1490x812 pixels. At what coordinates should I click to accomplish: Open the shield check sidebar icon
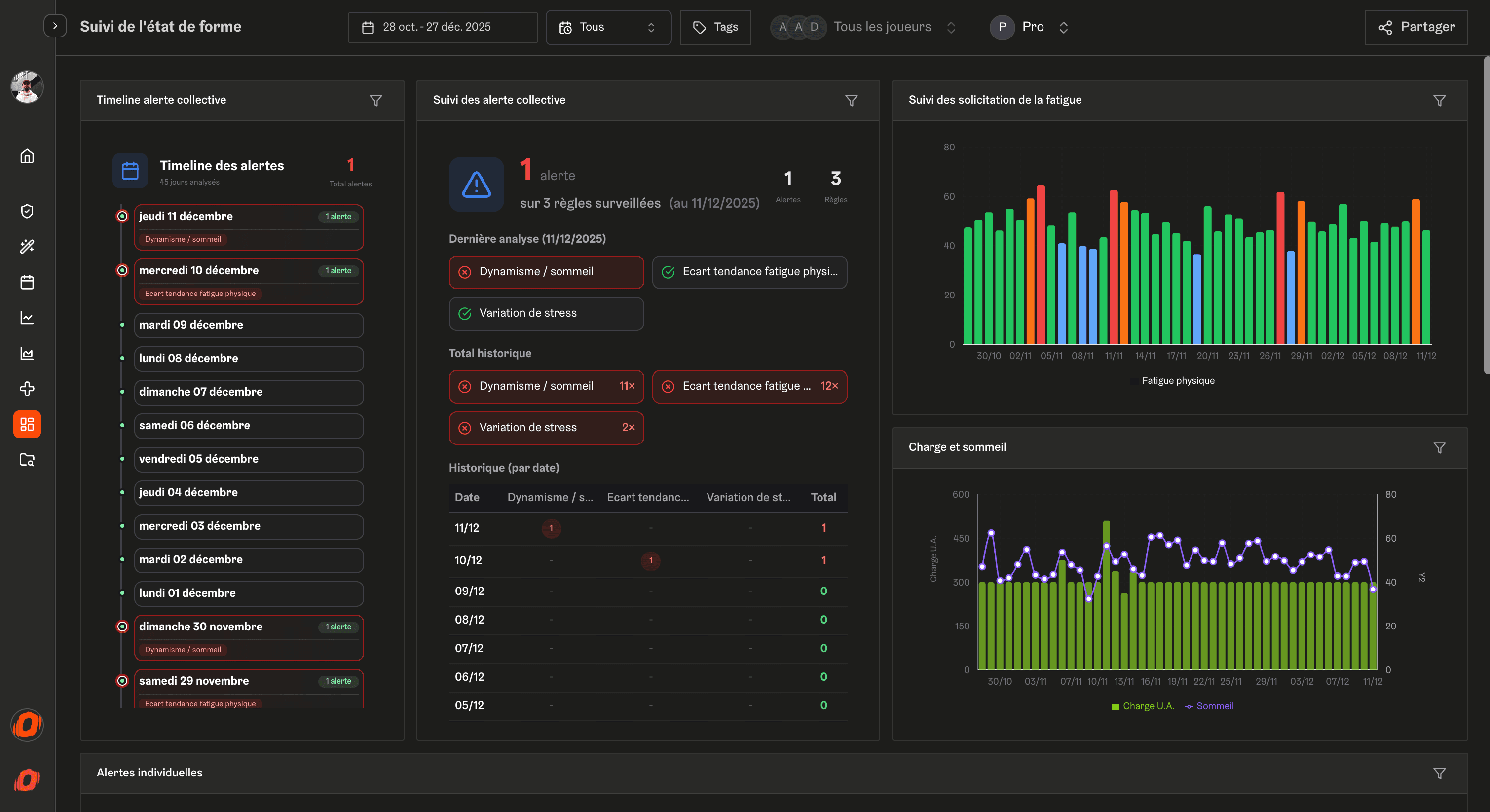(27, 211)
